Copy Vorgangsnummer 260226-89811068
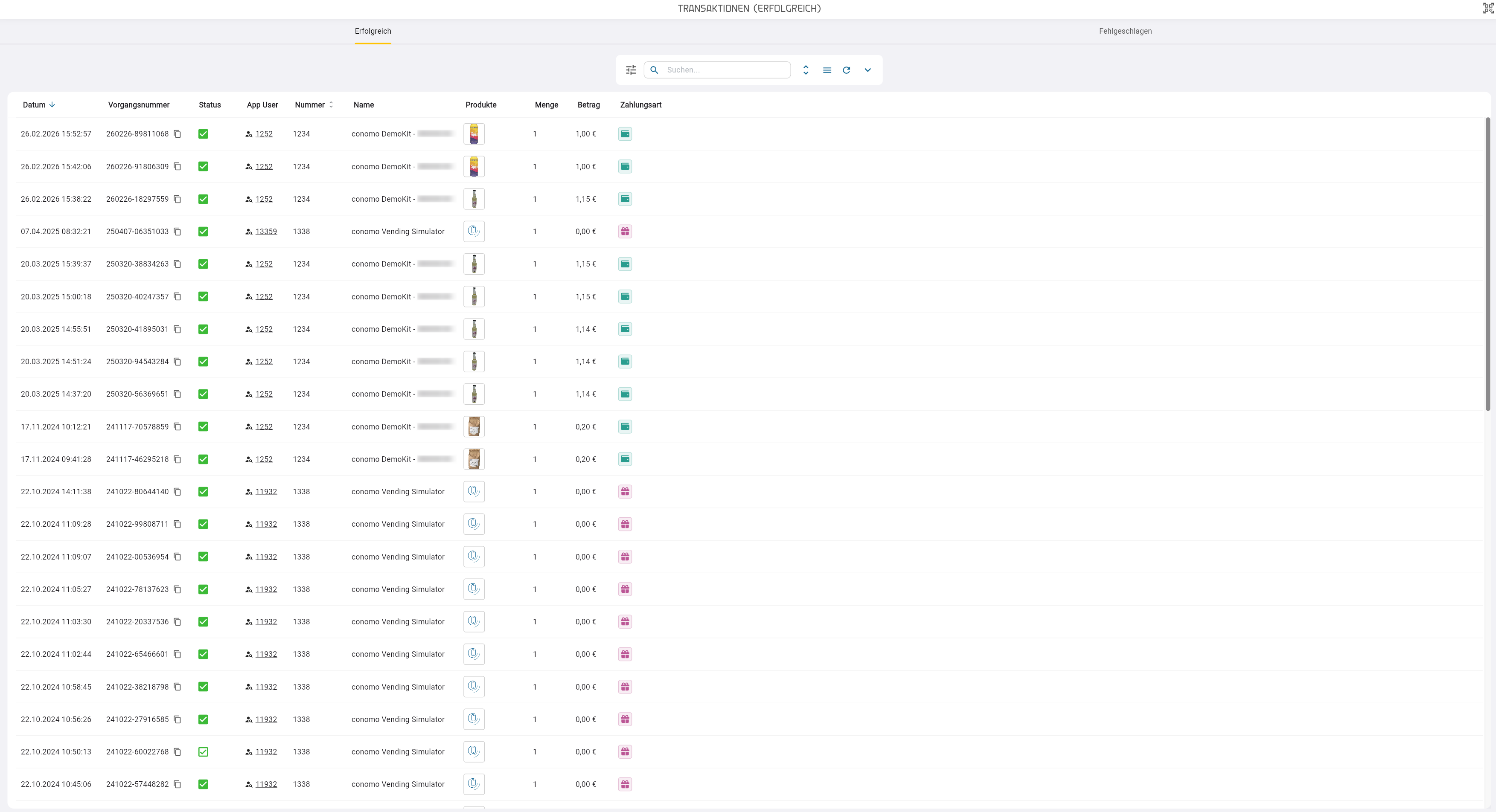Viewport: 1496px width, 812px height. click(x=178, y=134)
